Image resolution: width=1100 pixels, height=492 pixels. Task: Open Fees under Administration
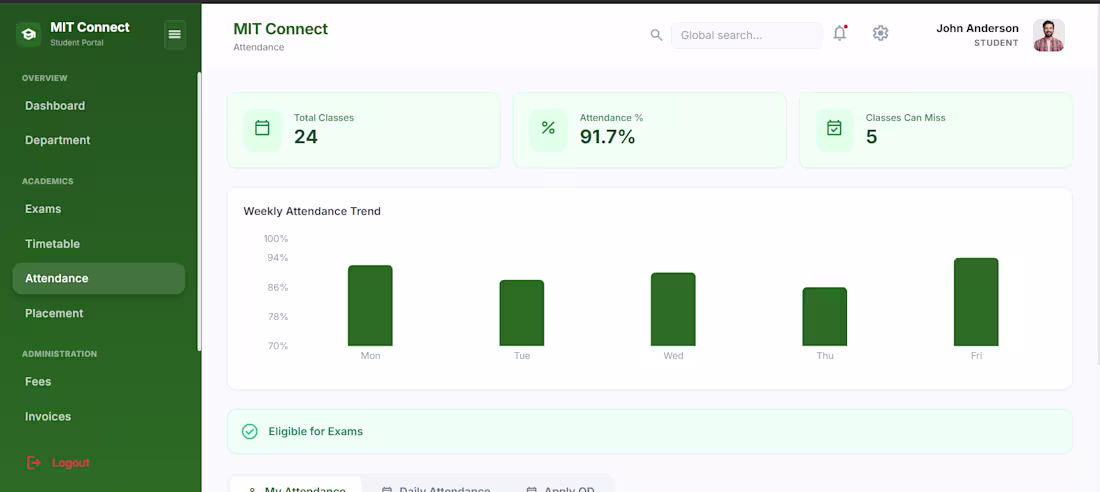98,382
